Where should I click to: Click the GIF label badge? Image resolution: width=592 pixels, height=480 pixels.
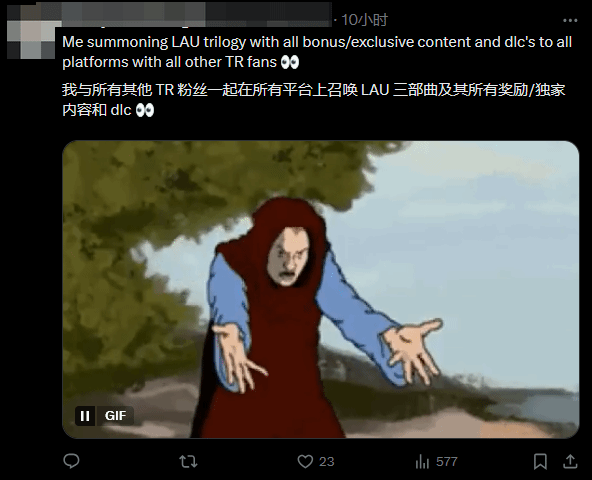click(115, 416)
